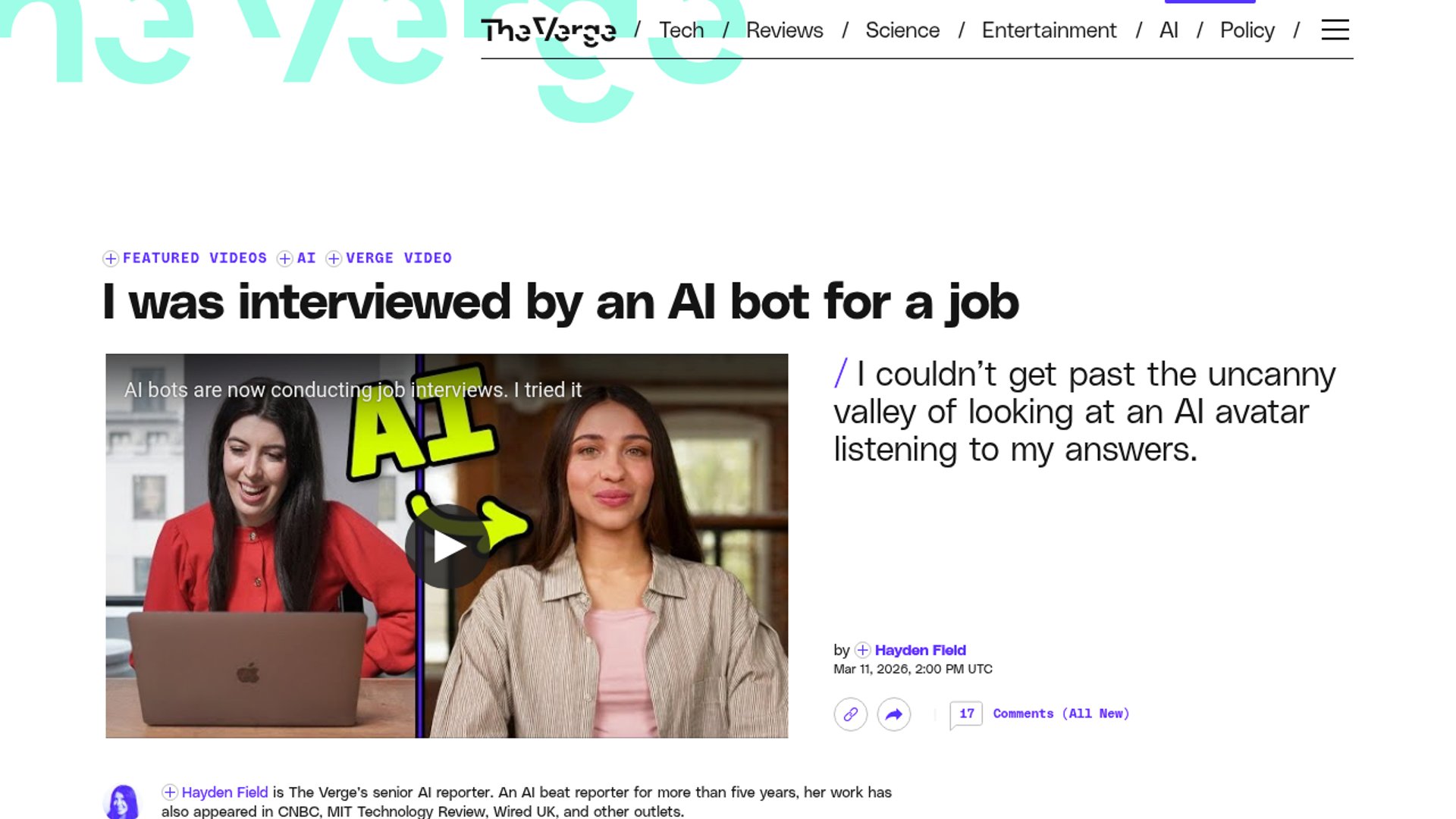The width and height of the screenshot is (1456, 819).
Task: Follow Hayden Field via the byline plus icon
Action: pos(862,650)
